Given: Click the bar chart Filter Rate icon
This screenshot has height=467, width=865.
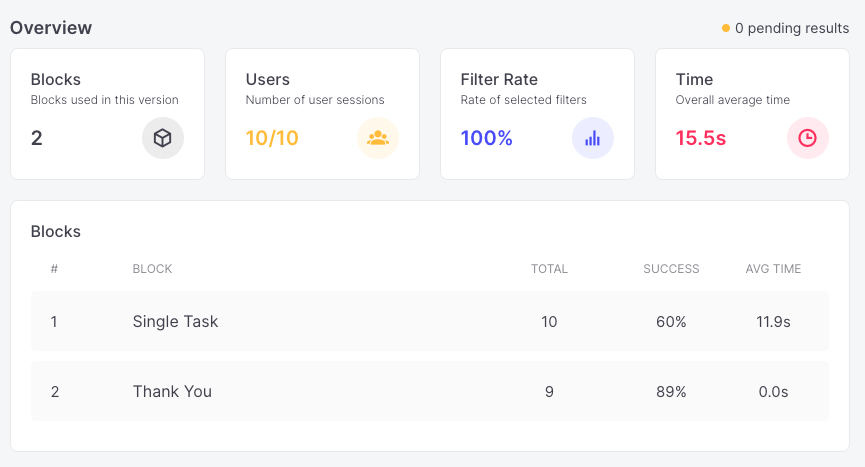Looking at the screenshot, I should (593, 138).
